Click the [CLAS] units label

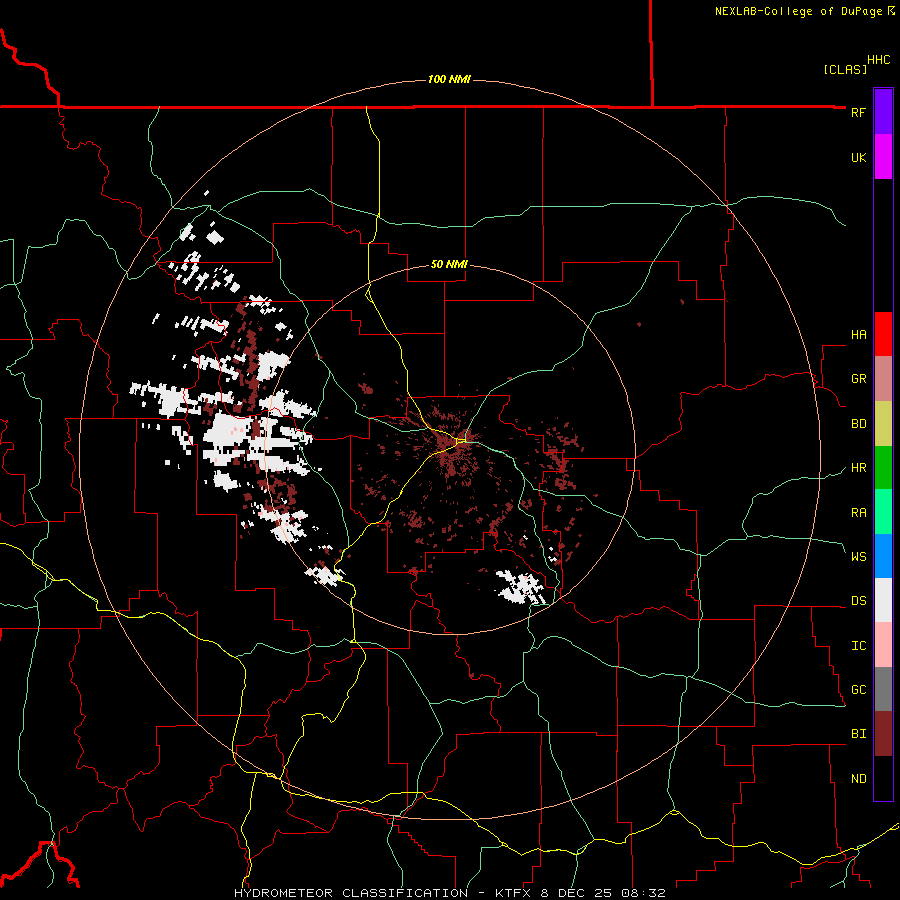(845, 70)
